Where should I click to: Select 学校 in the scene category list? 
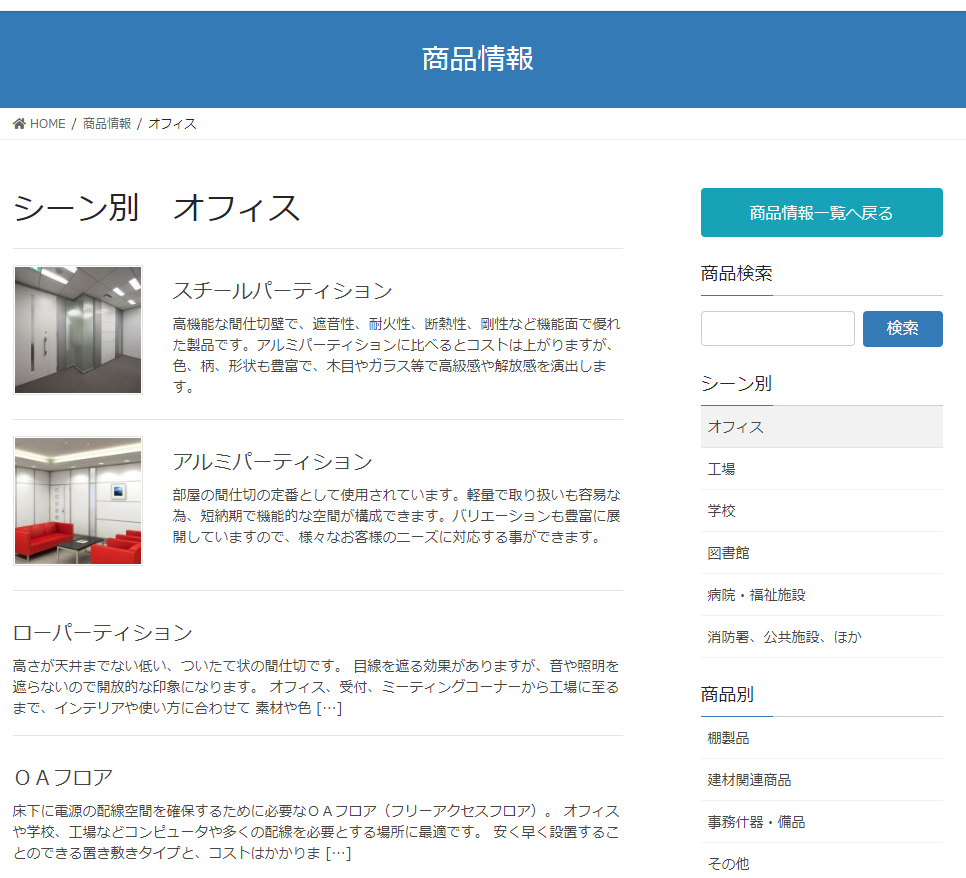(x=722, y=511)
